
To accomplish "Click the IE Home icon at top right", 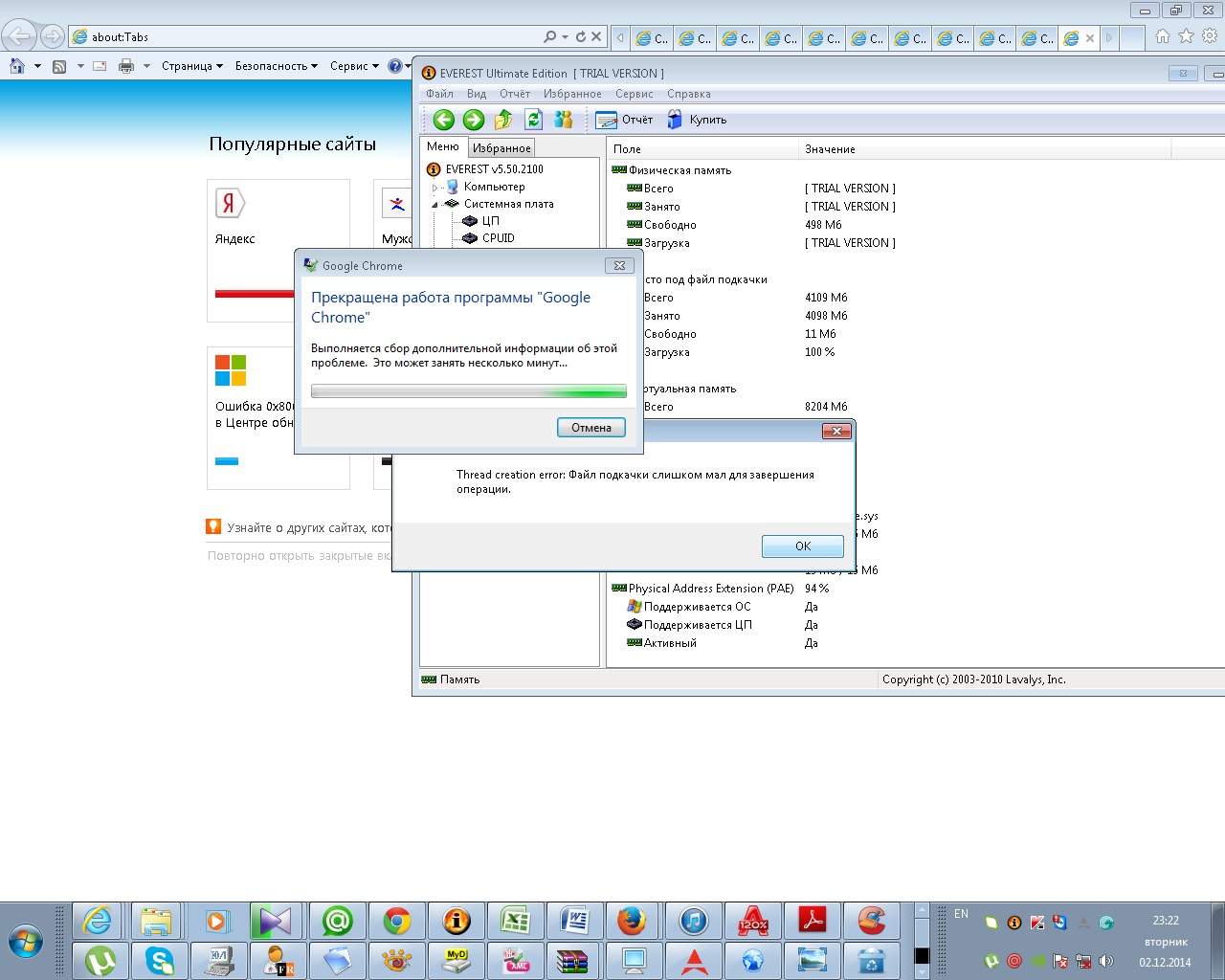I will pyautogui.click(x=1163, y=36).
